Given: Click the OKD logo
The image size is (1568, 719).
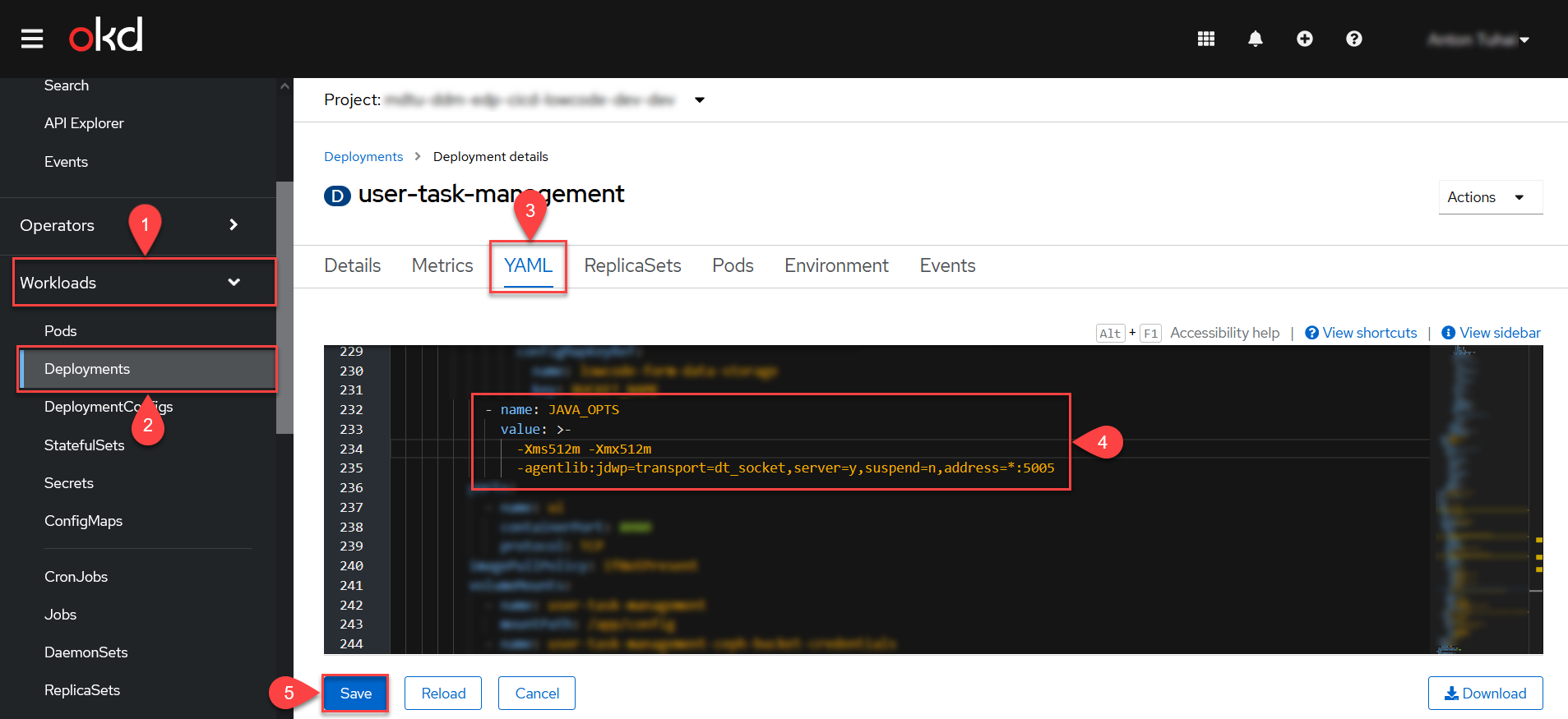Looking at the screenshot, I should [x=106, y=35].
